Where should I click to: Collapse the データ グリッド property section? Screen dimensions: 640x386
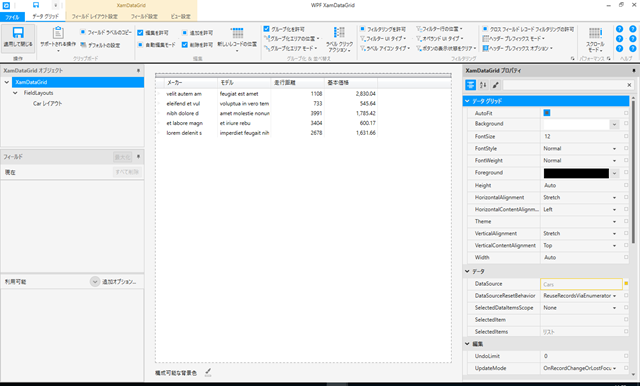pos(467,101)
